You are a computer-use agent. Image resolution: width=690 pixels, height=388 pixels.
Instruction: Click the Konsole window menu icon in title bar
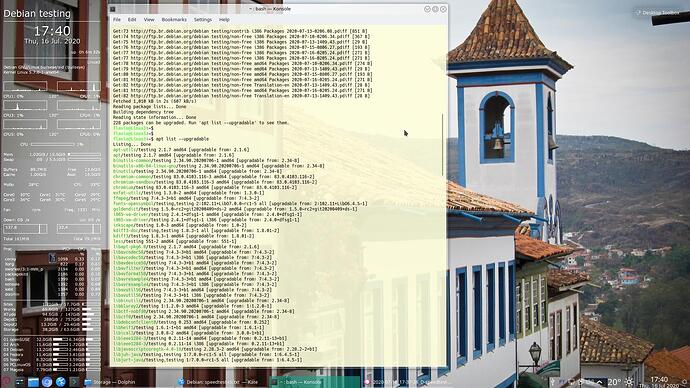[x=113, y=9]
